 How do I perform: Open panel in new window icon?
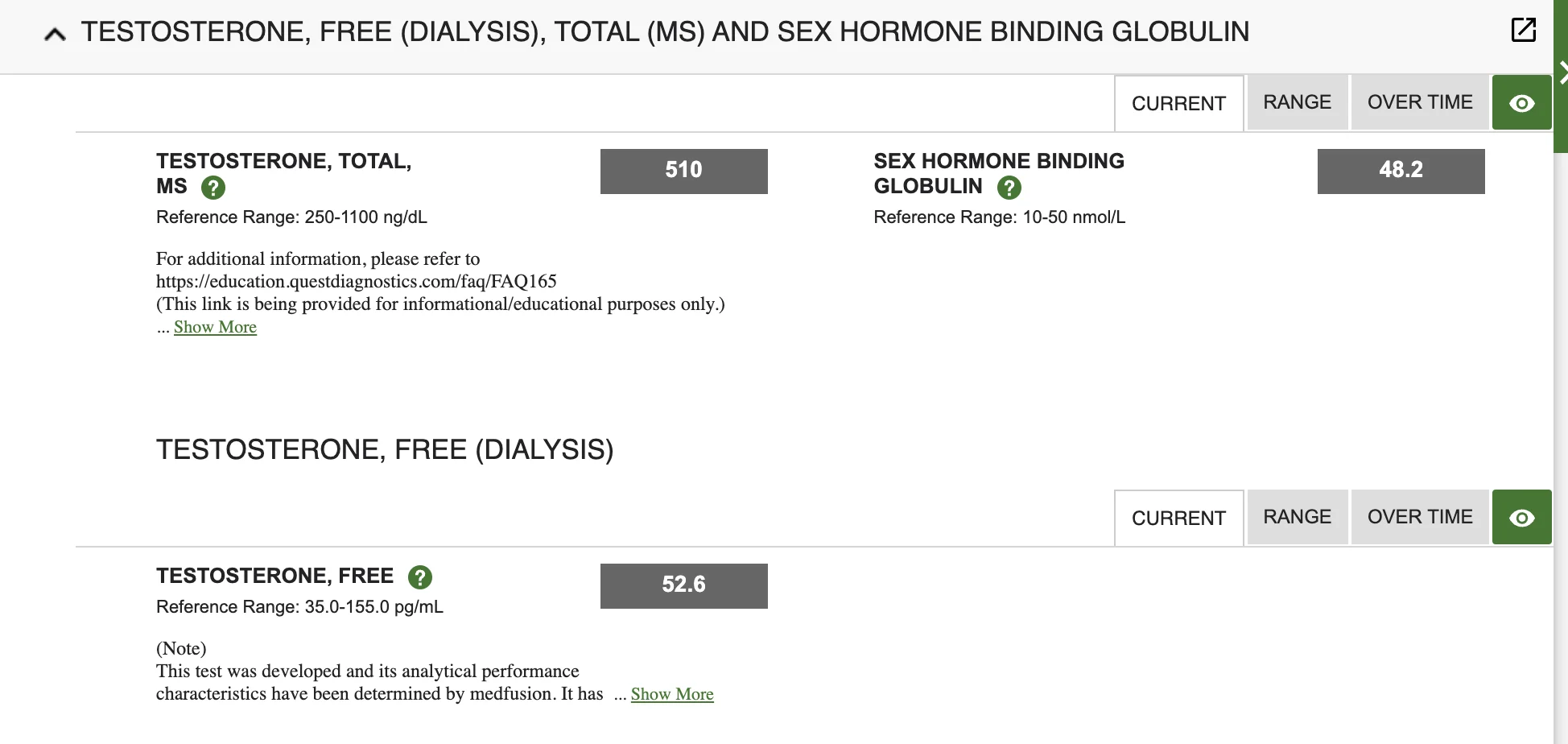[1523, 30]
